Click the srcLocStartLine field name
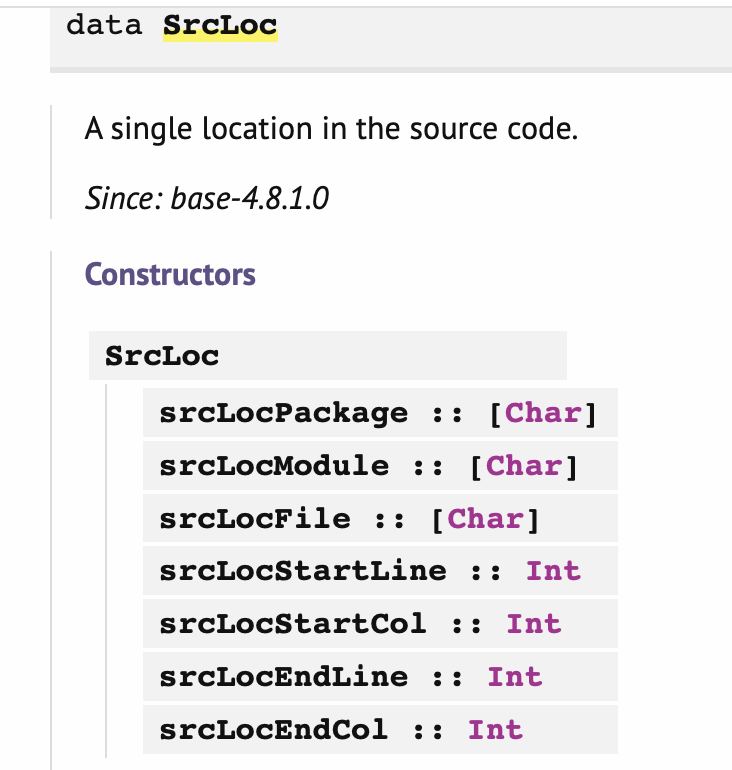Viewport: 732px width, 770px height. [303, 571]
